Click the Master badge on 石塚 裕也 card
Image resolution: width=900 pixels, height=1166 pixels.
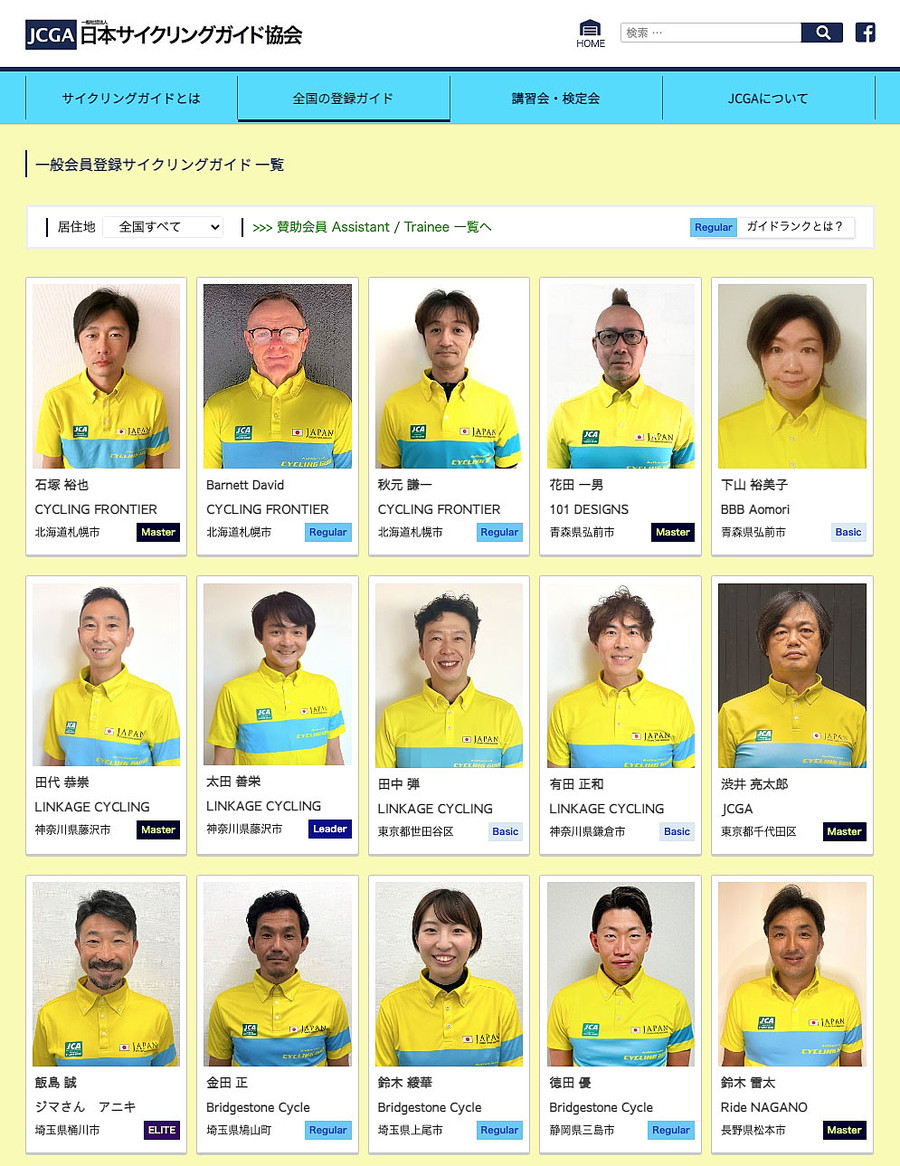click(x=158, y=532)
